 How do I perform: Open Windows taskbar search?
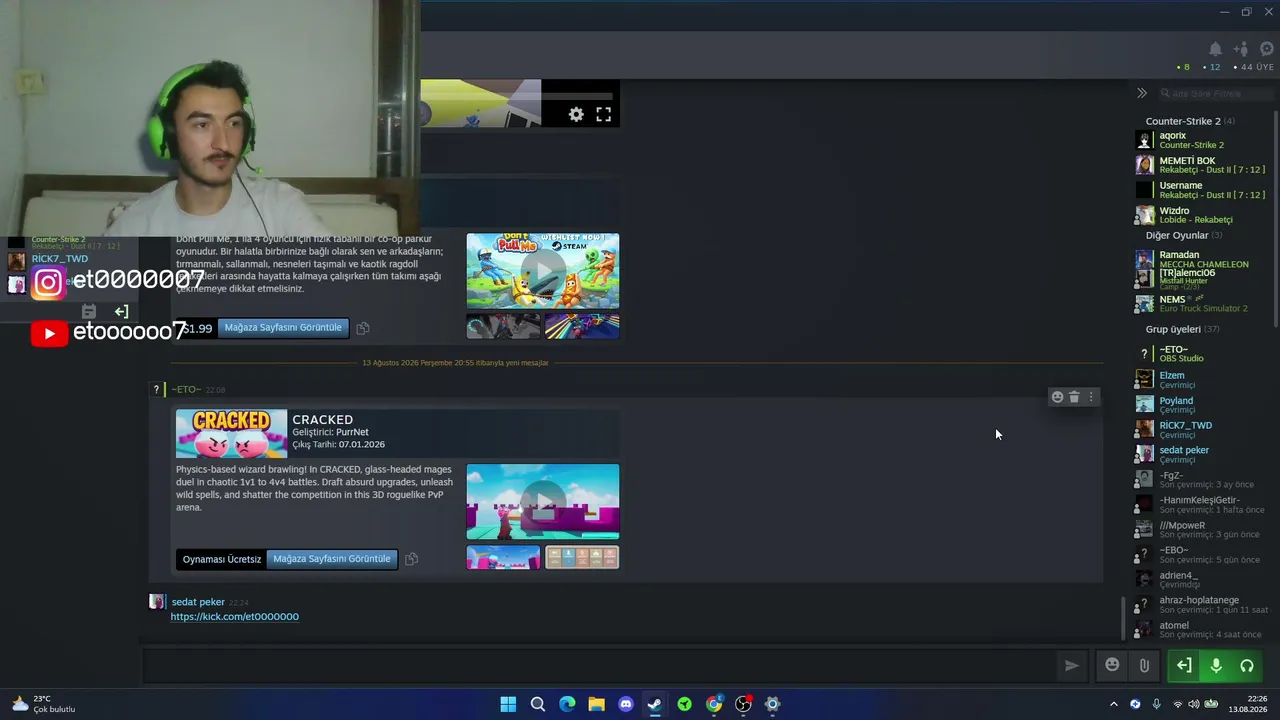538,704
